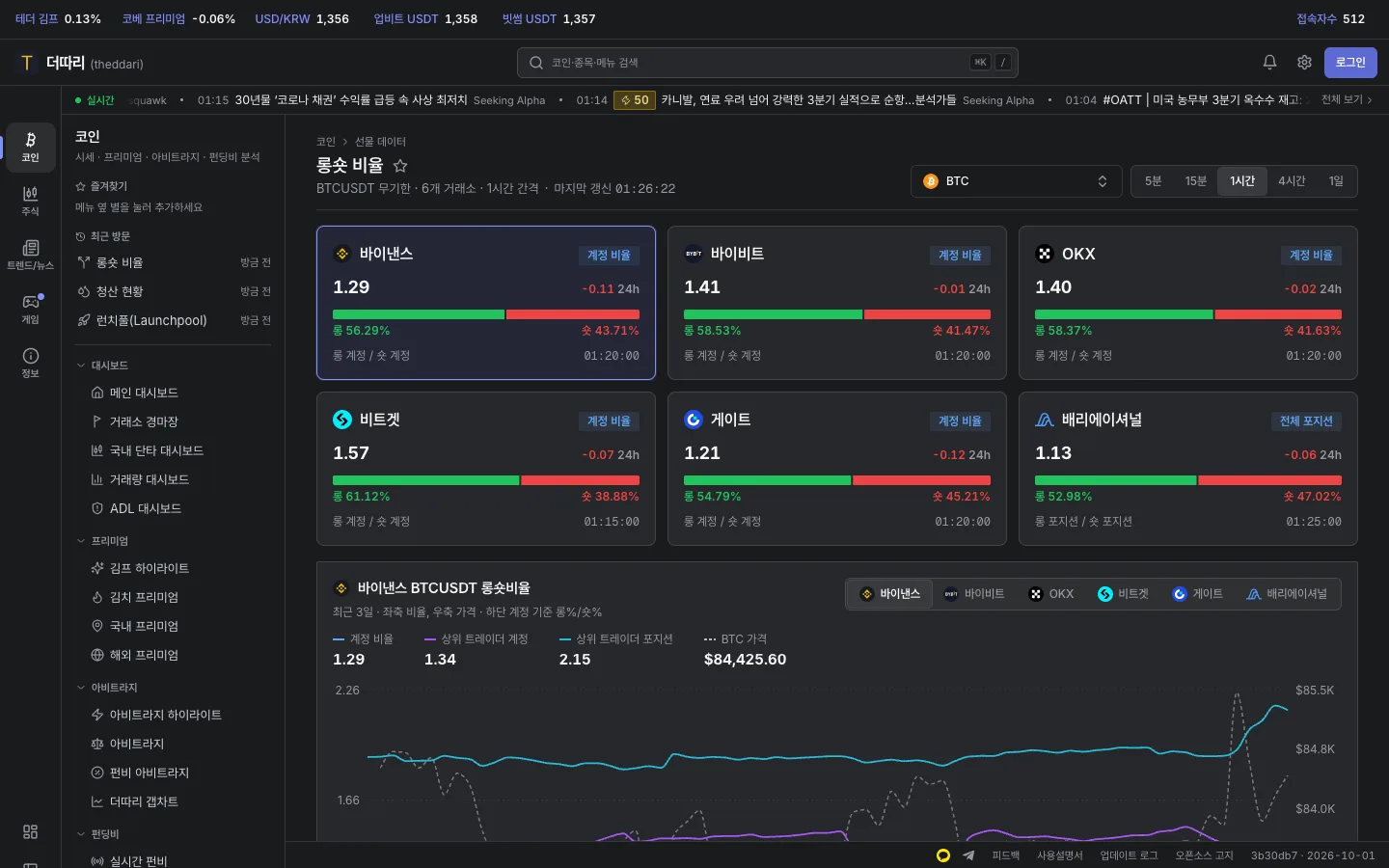1389x868 pixels.
Task: Click Binance icon in 바이낸스 card
Action: (341, 254)
